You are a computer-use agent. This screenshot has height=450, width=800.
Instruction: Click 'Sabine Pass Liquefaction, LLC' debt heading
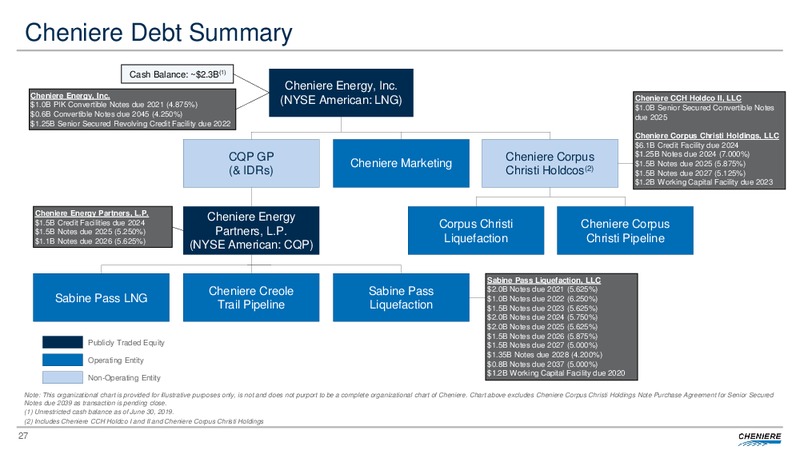click(543, 280)
